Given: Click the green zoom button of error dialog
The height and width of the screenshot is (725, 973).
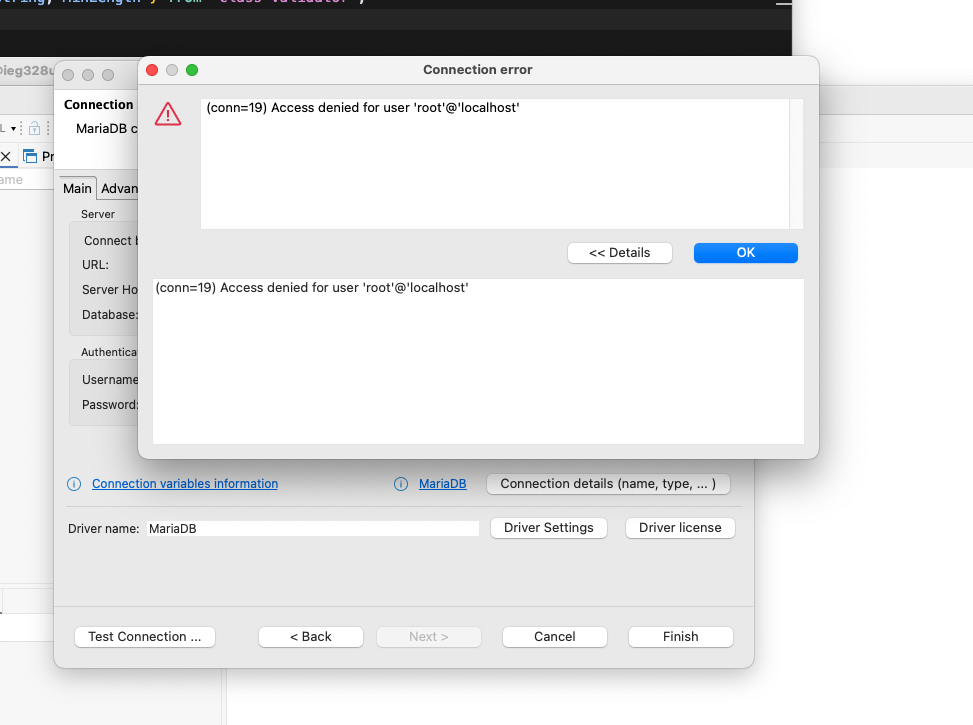Looking at the screenshot, I should (x=192, y=70).
